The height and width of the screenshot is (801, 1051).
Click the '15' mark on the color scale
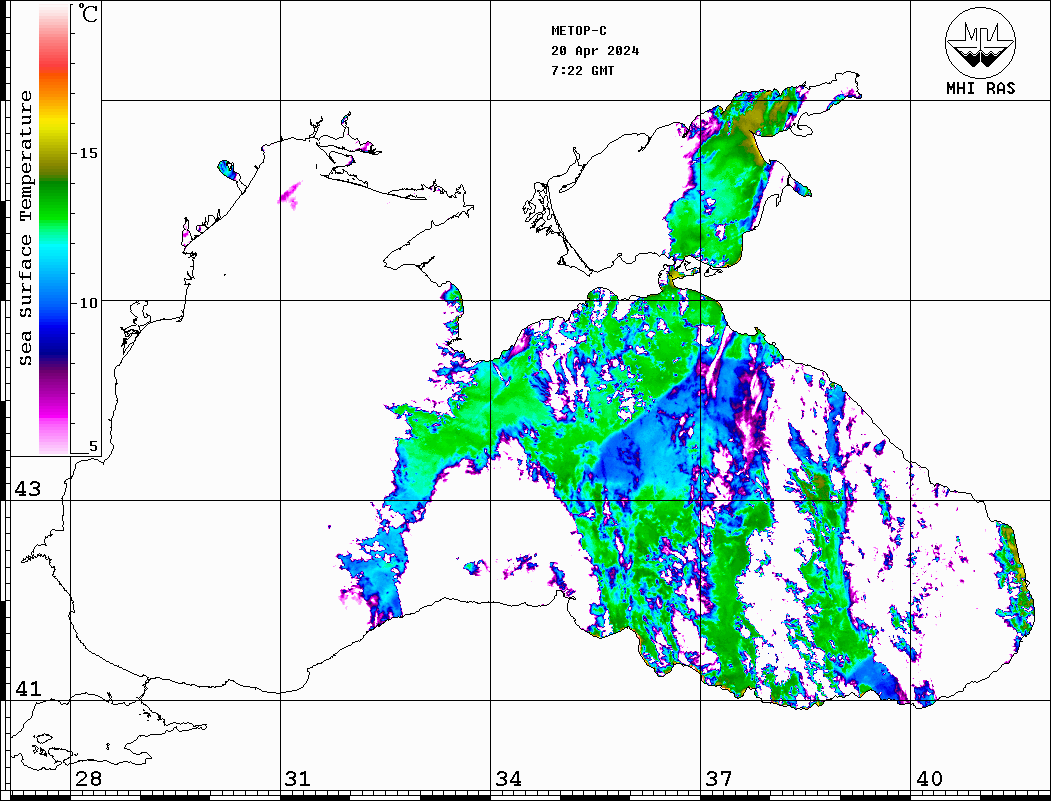pos(88,153)
